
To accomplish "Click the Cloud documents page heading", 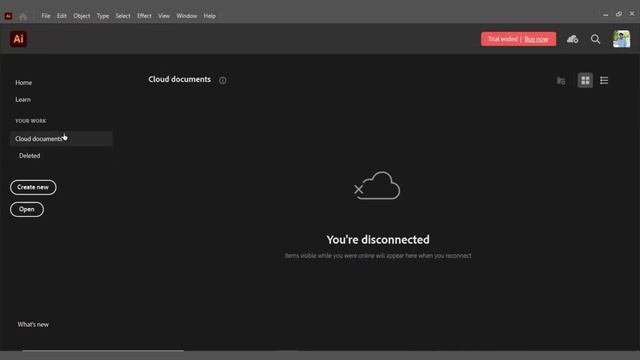I will [x=180, y=79].
